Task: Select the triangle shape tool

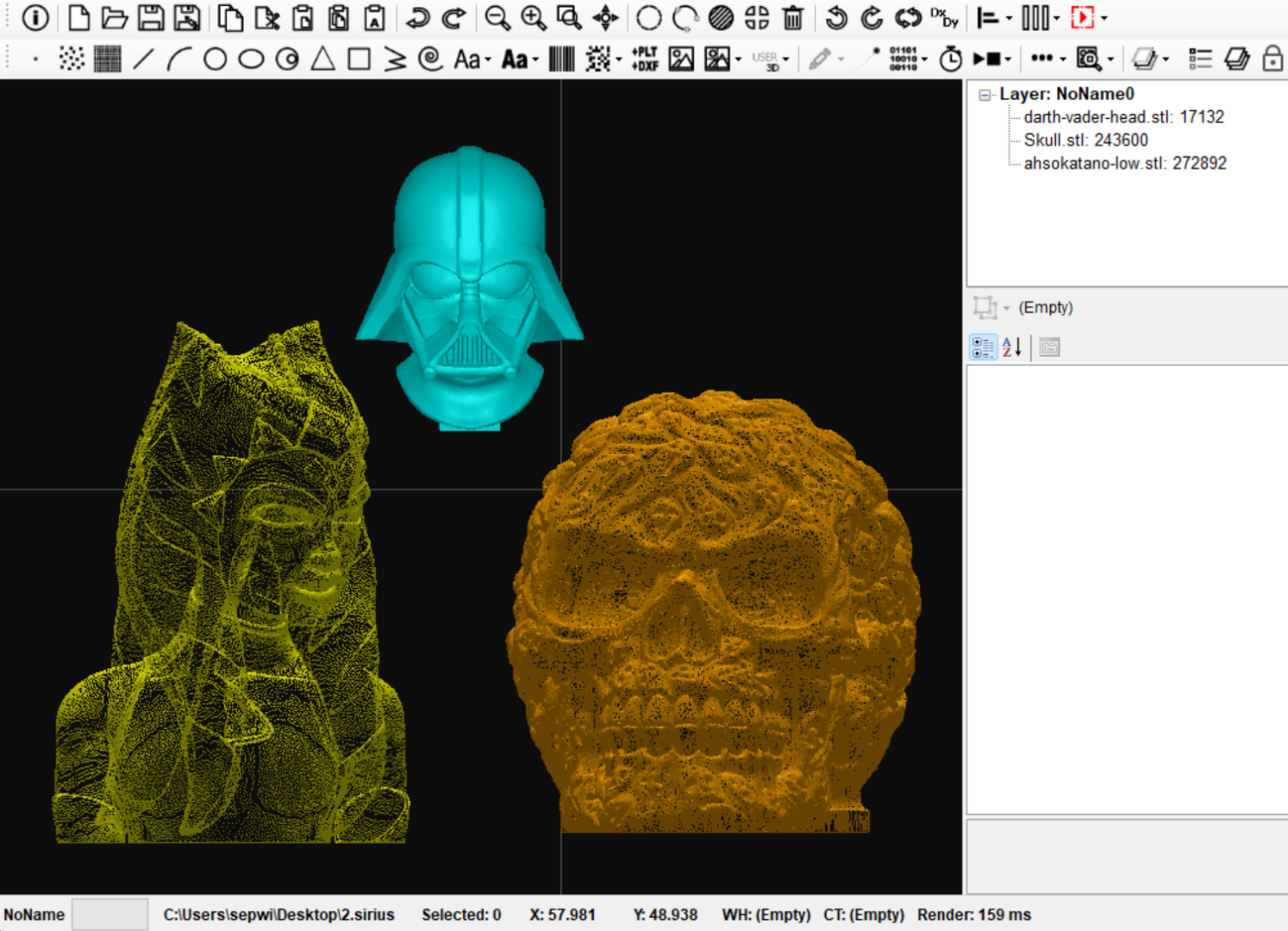Action: click(322, 59)
